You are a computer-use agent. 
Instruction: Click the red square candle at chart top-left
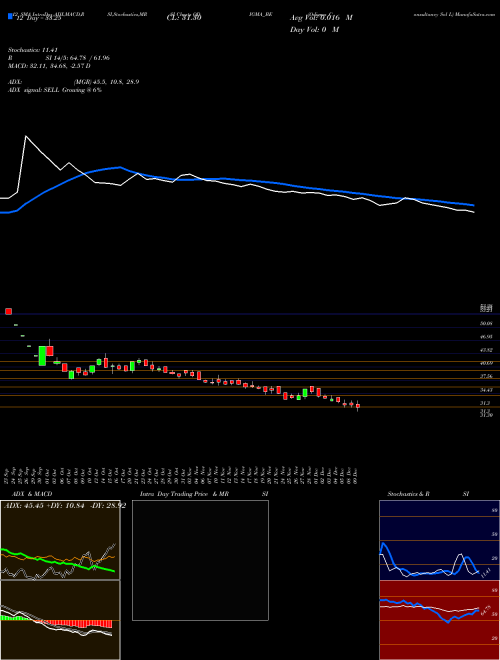click(8, 311)
